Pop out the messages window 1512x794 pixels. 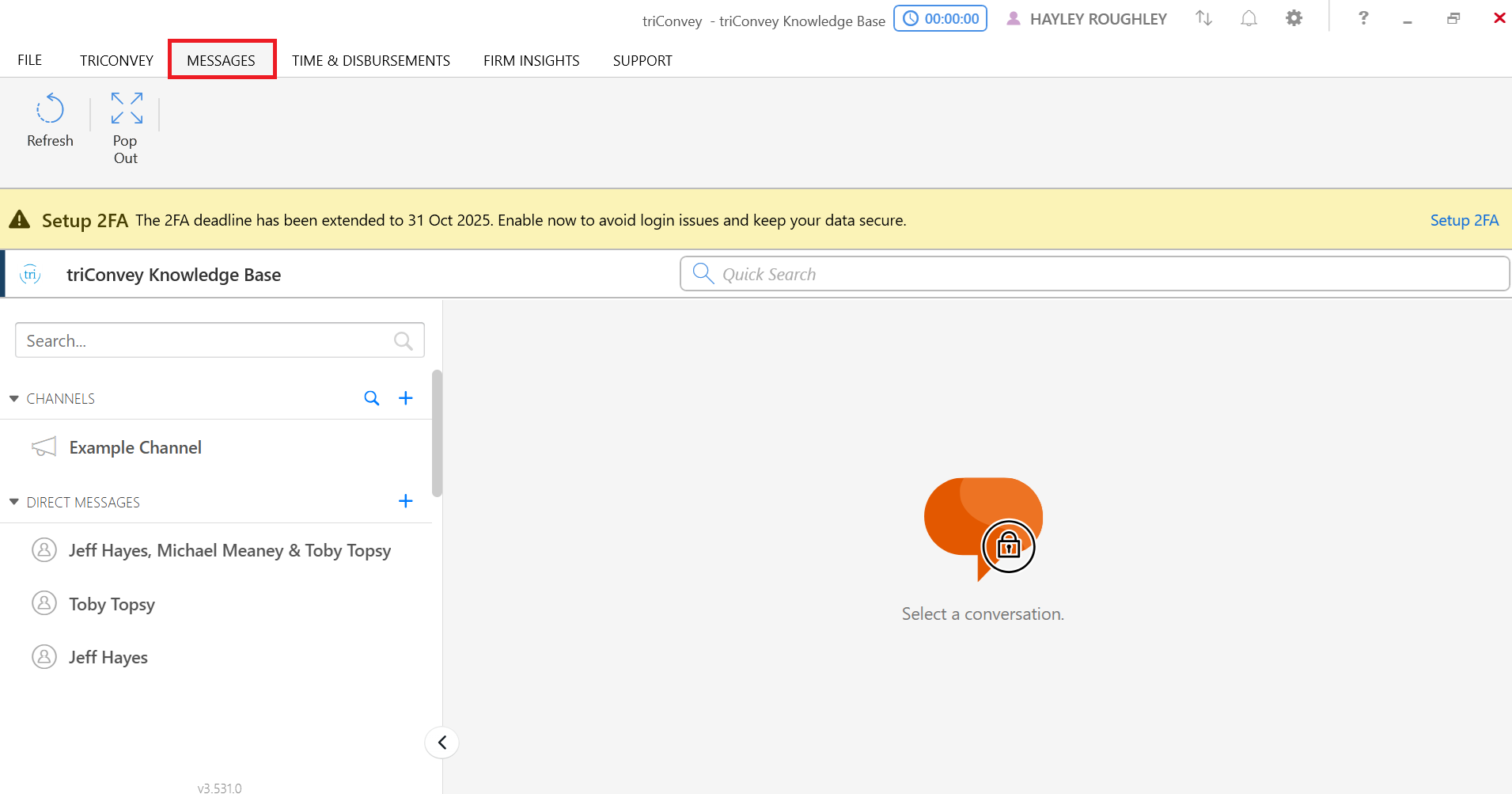tap(127, 128)
